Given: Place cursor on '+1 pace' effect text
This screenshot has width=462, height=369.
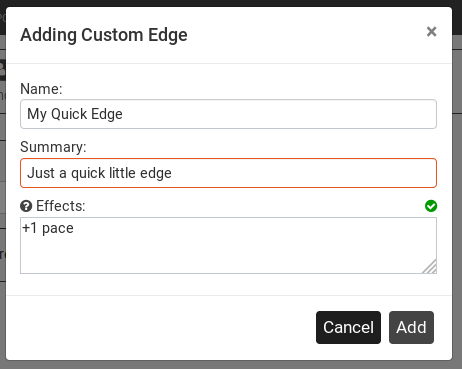Looking at the screenshot, I should 48,228.
